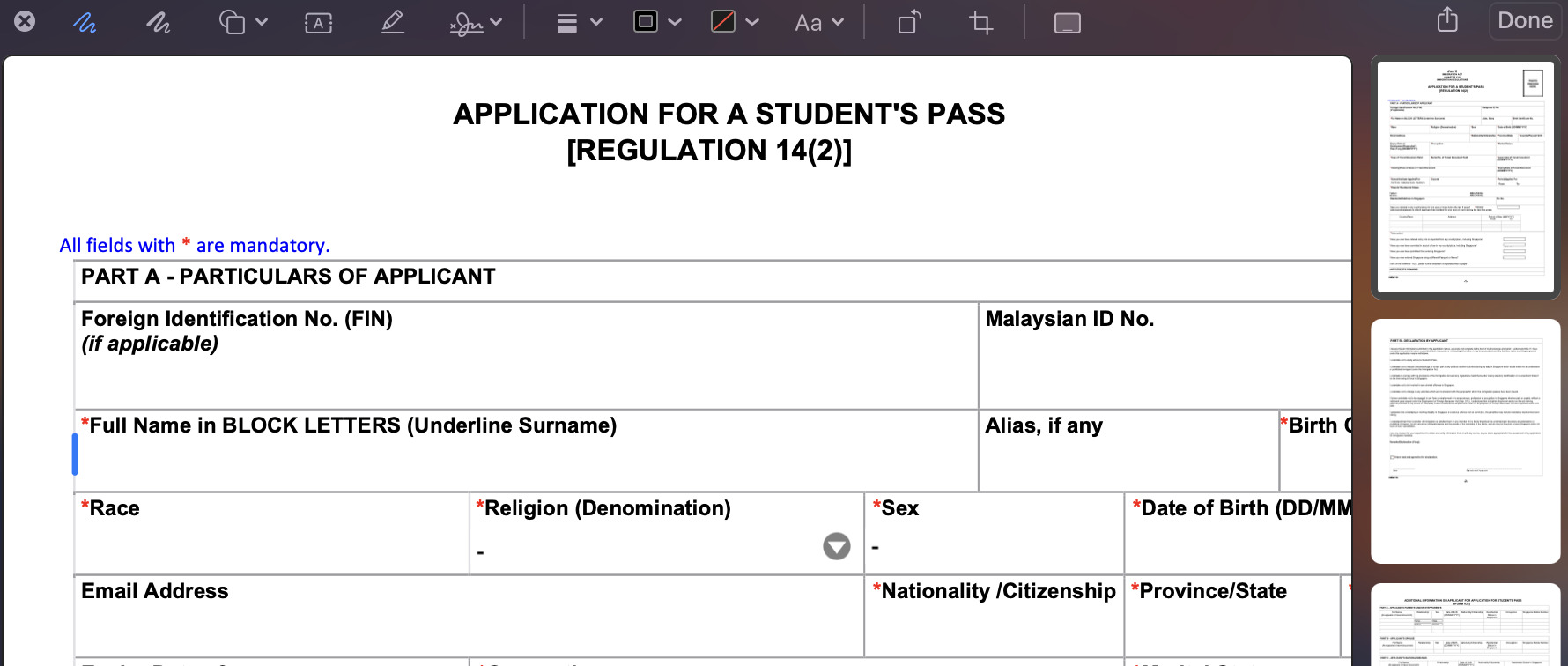Select the Text box tool
The image size is (1568, 666).
(x=318, y=23)
